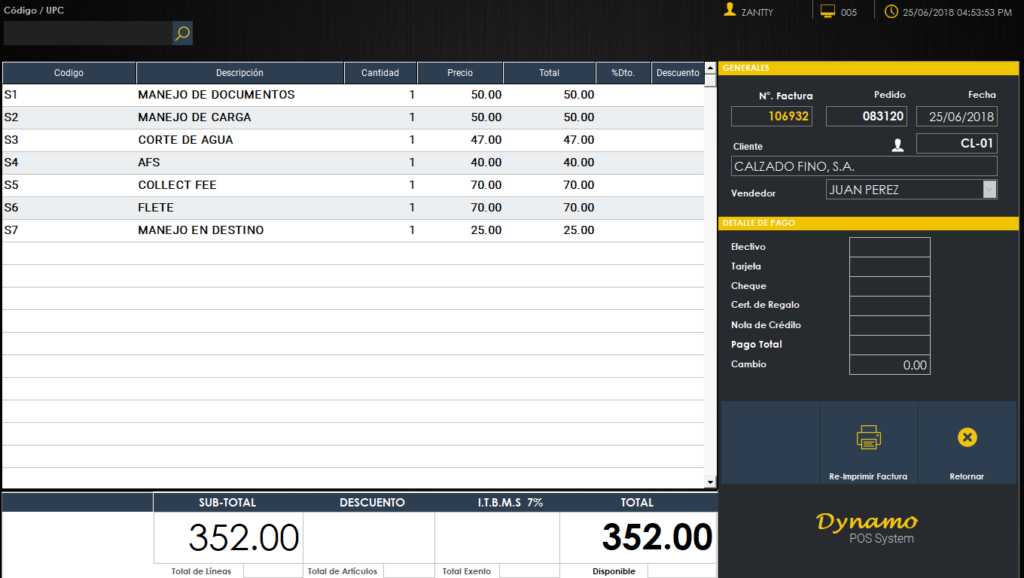Click the client lookup person icon
1024x578 pixels.
897,145
